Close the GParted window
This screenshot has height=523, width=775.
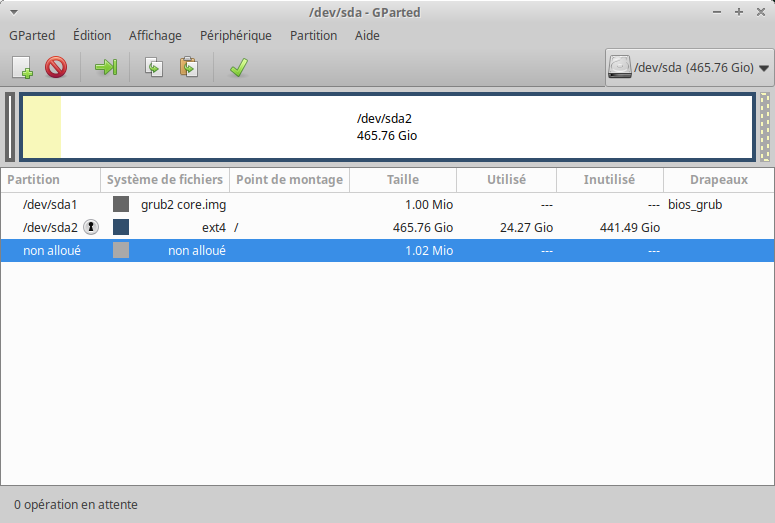coord(761,12)
